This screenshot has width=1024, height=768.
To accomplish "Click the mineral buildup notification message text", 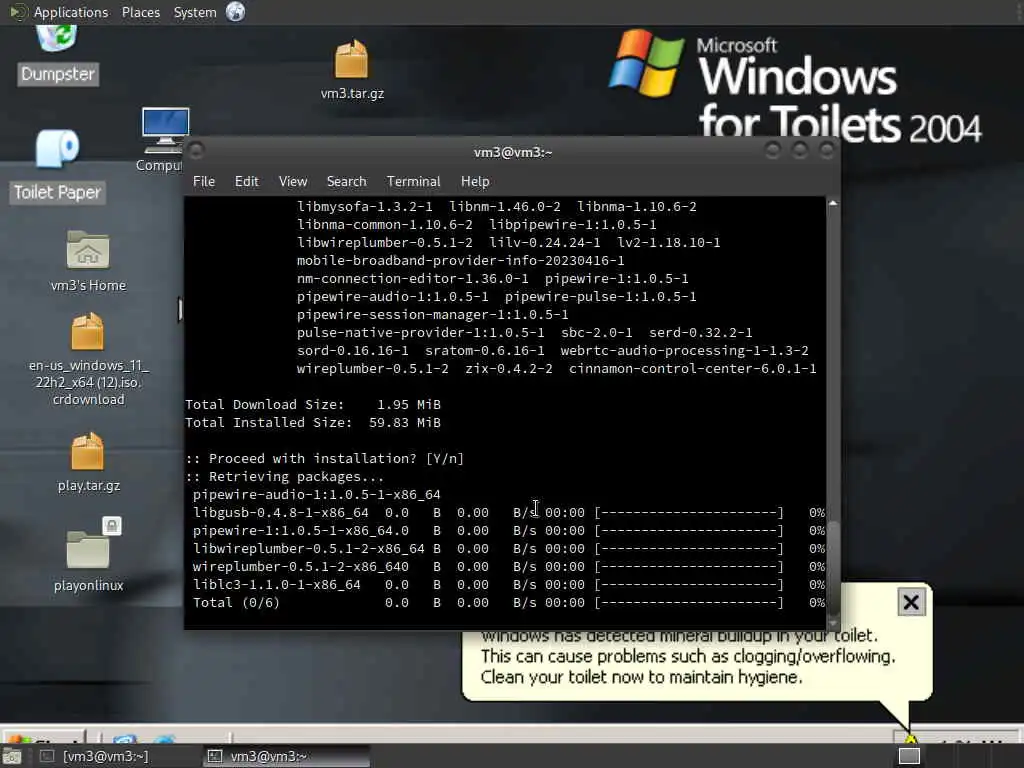I will pos(688,656).
